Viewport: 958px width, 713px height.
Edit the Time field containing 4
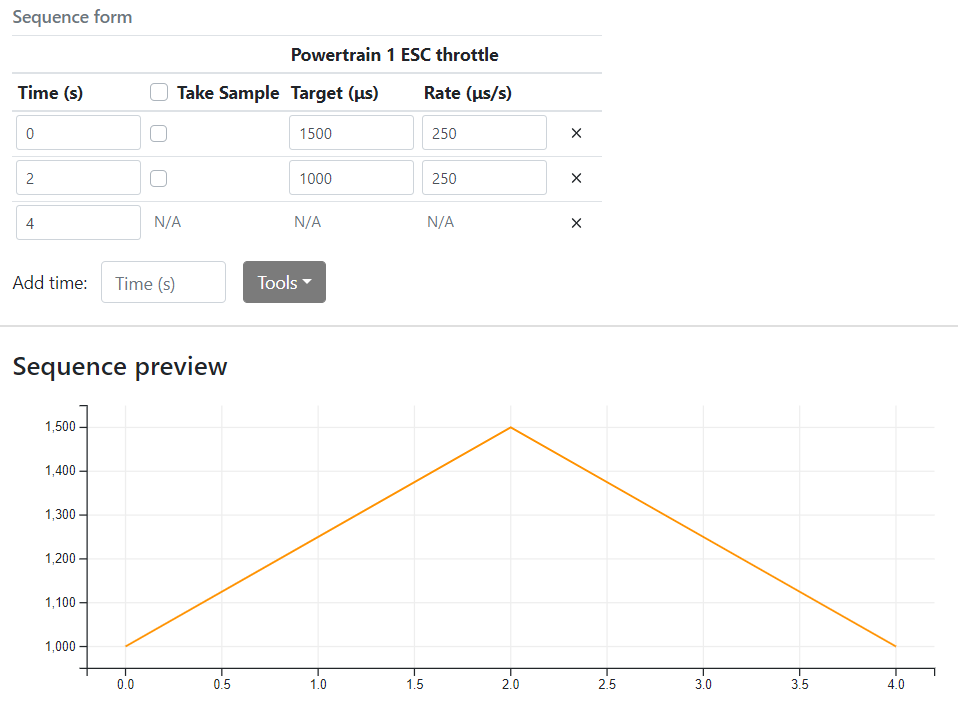(78, 223)
